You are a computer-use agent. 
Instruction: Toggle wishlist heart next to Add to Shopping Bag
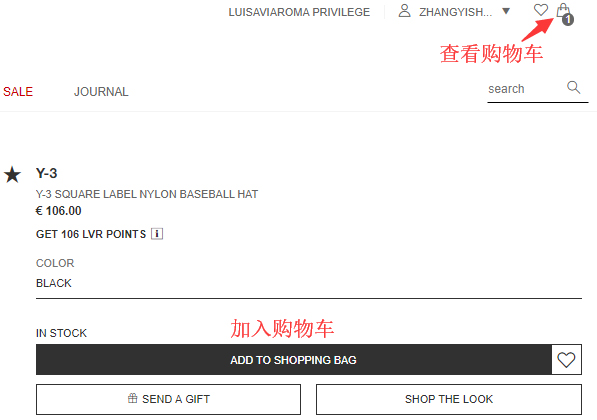tap(566, 360)
